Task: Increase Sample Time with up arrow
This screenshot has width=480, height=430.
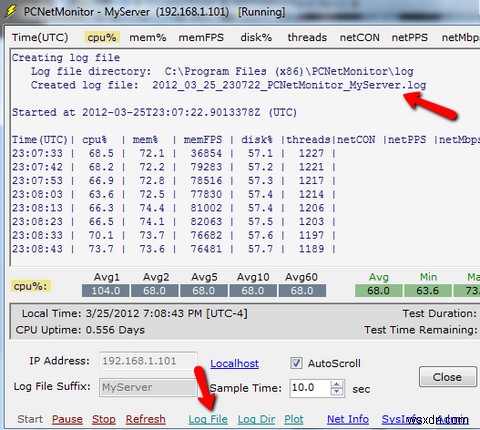Action: (x=337, y=384)
